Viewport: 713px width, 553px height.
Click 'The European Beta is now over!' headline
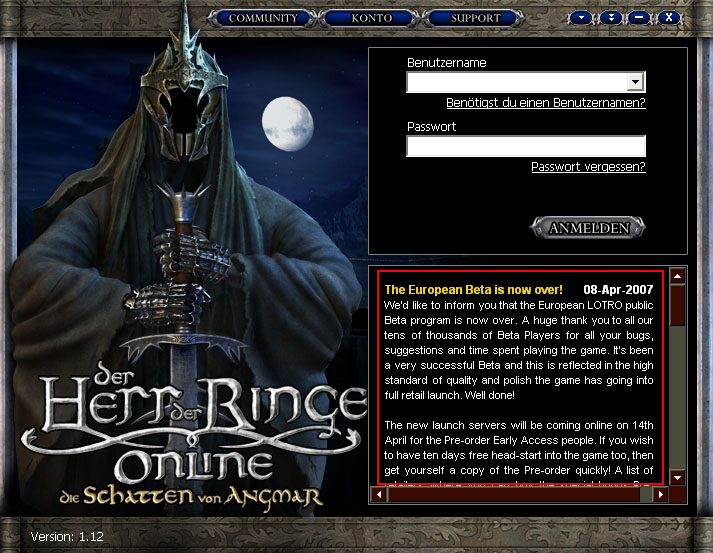coord(473,290)
